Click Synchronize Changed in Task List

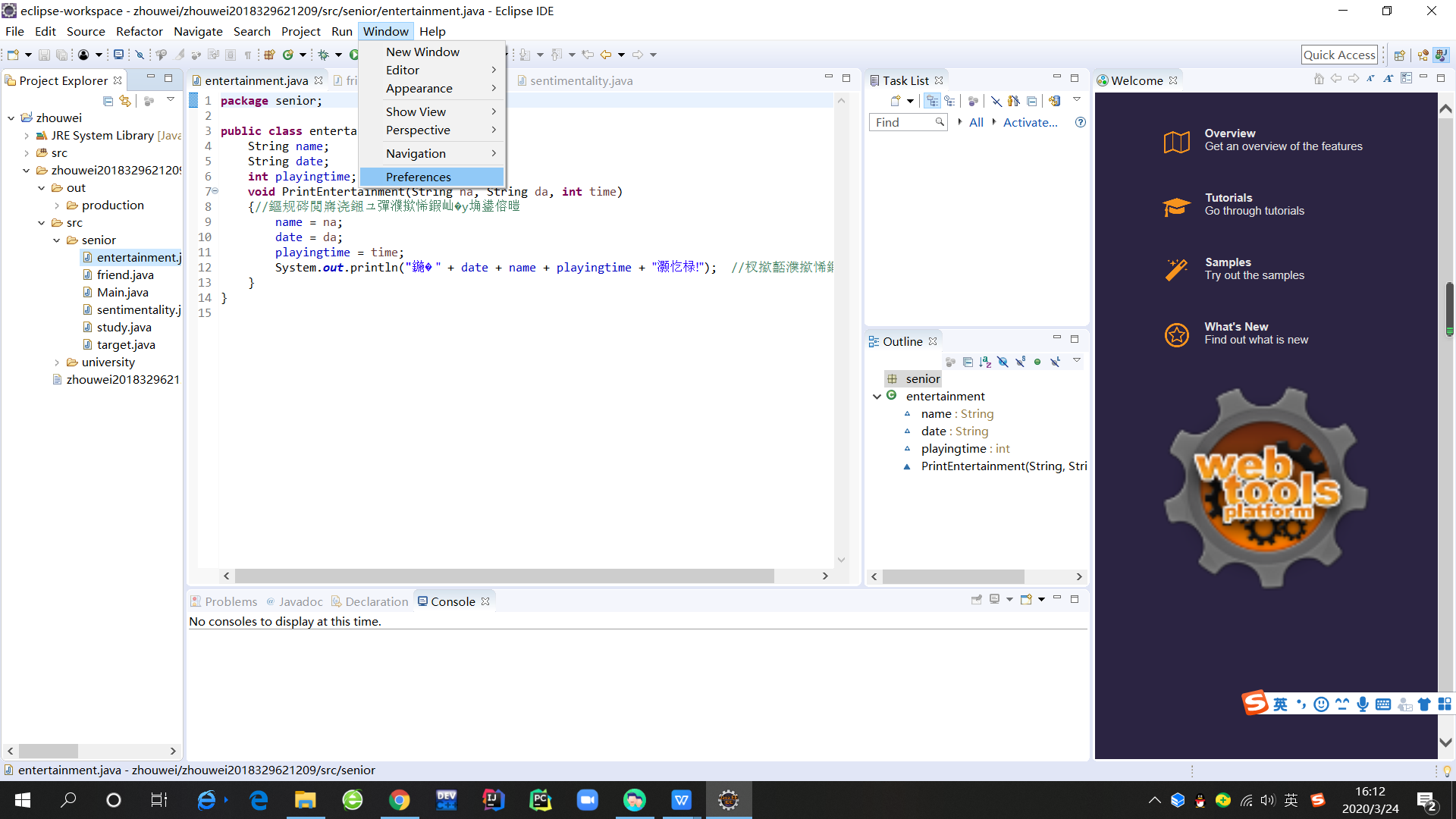pos(1054,101)
